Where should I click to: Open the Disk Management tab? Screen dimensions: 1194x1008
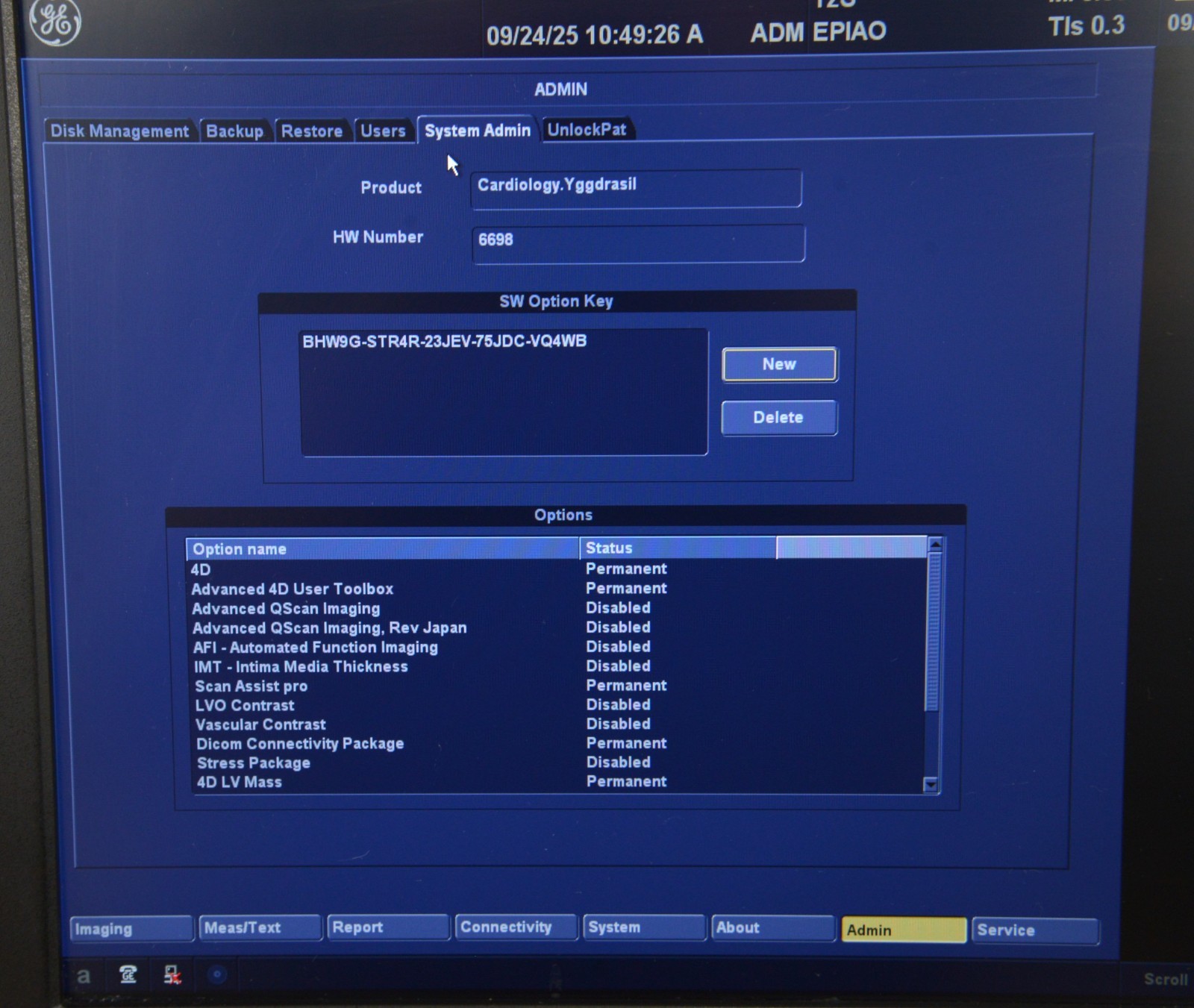[119, 131]
